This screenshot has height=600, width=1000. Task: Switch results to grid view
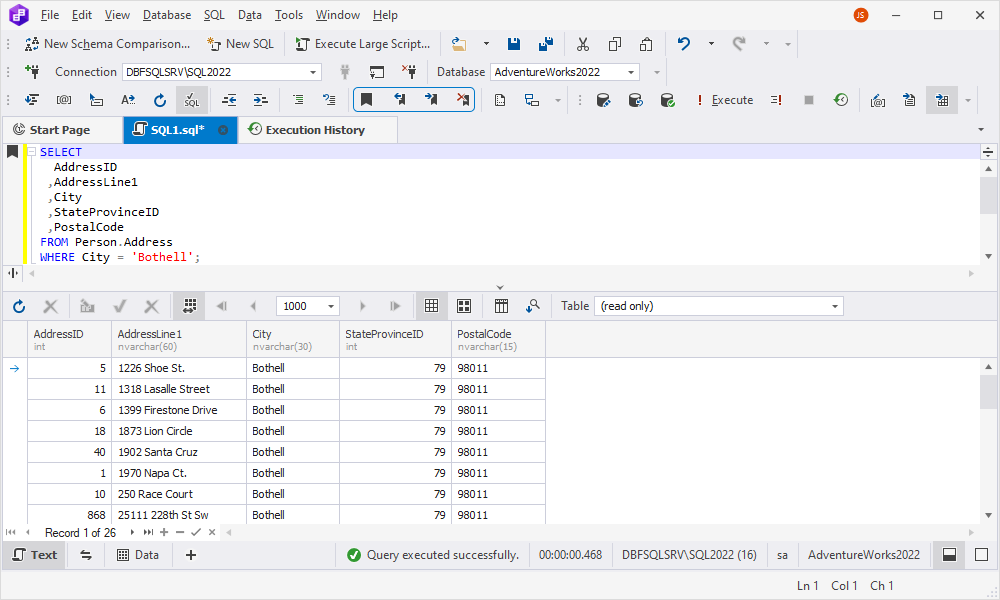point(432,307)
